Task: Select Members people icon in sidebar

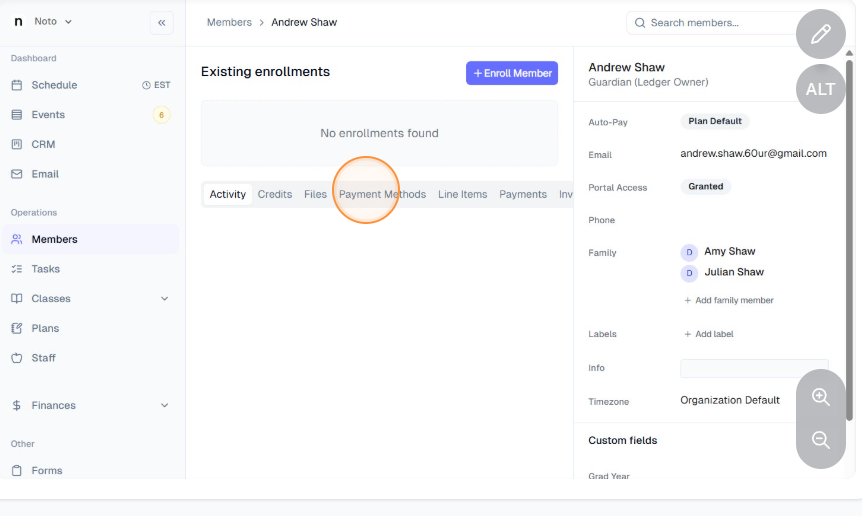Action: (x=17, y=239)
